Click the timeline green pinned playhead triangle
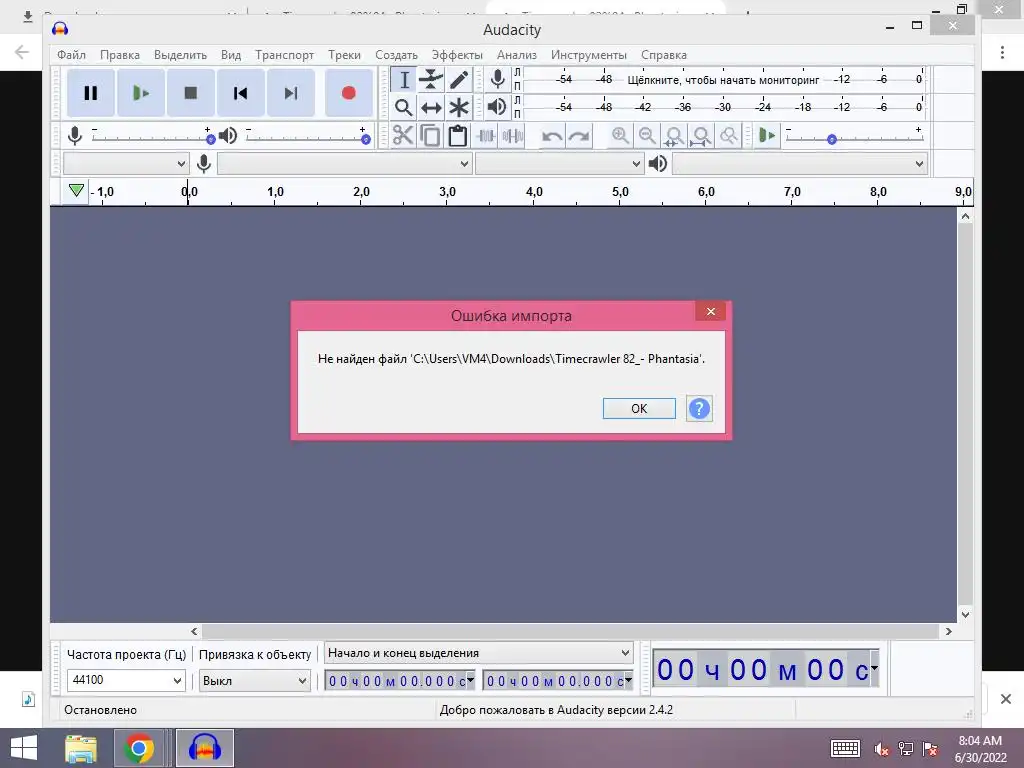Image resolution: width=1024 pixels, height=768 pixels. click(x=76, y=191)
